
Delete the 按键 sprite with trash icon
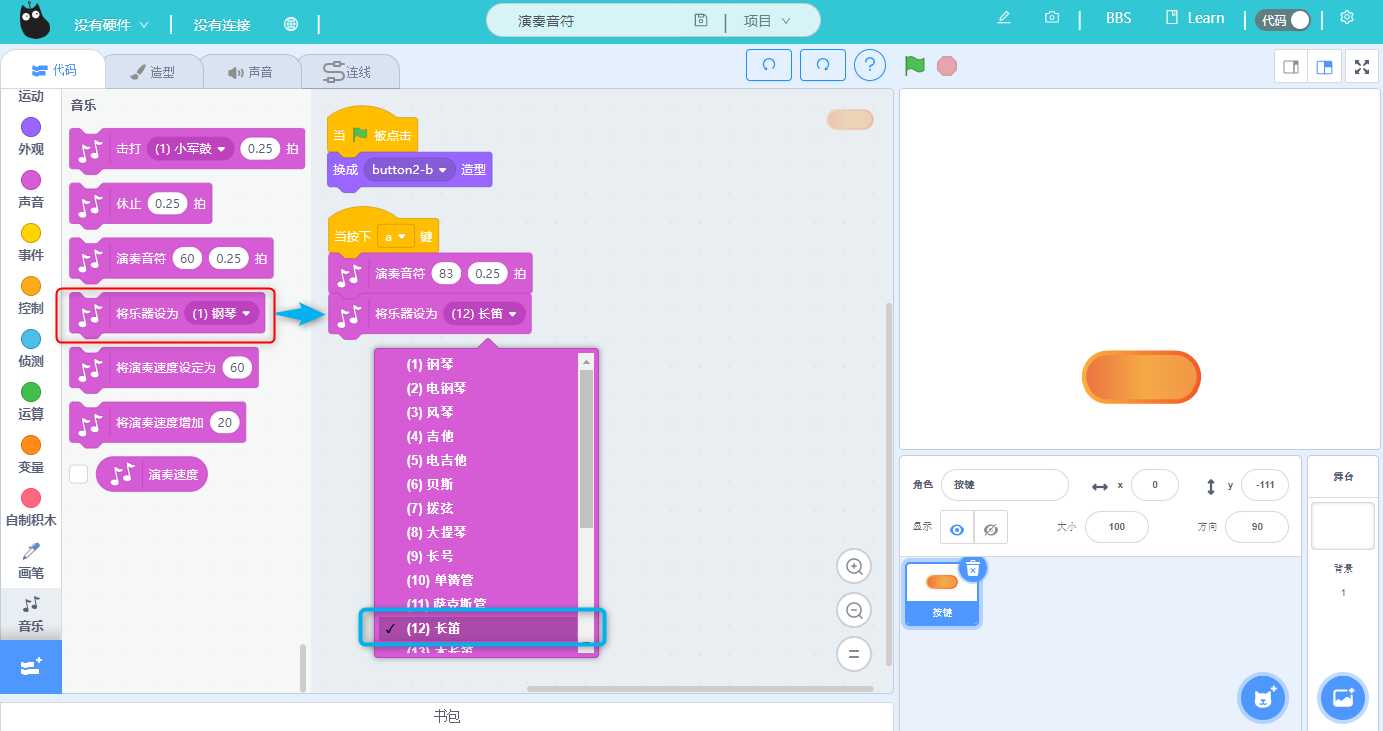tap(972, 568)
